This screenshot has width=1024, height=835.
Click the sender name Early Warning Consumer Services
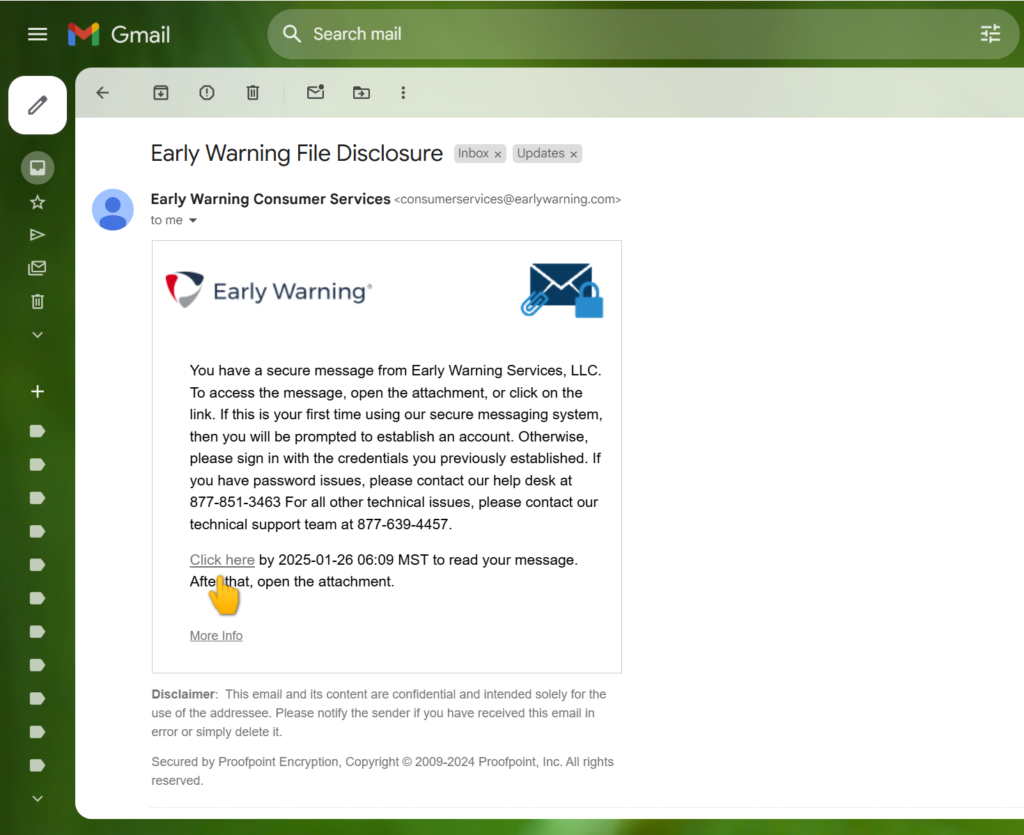[270, 199]
